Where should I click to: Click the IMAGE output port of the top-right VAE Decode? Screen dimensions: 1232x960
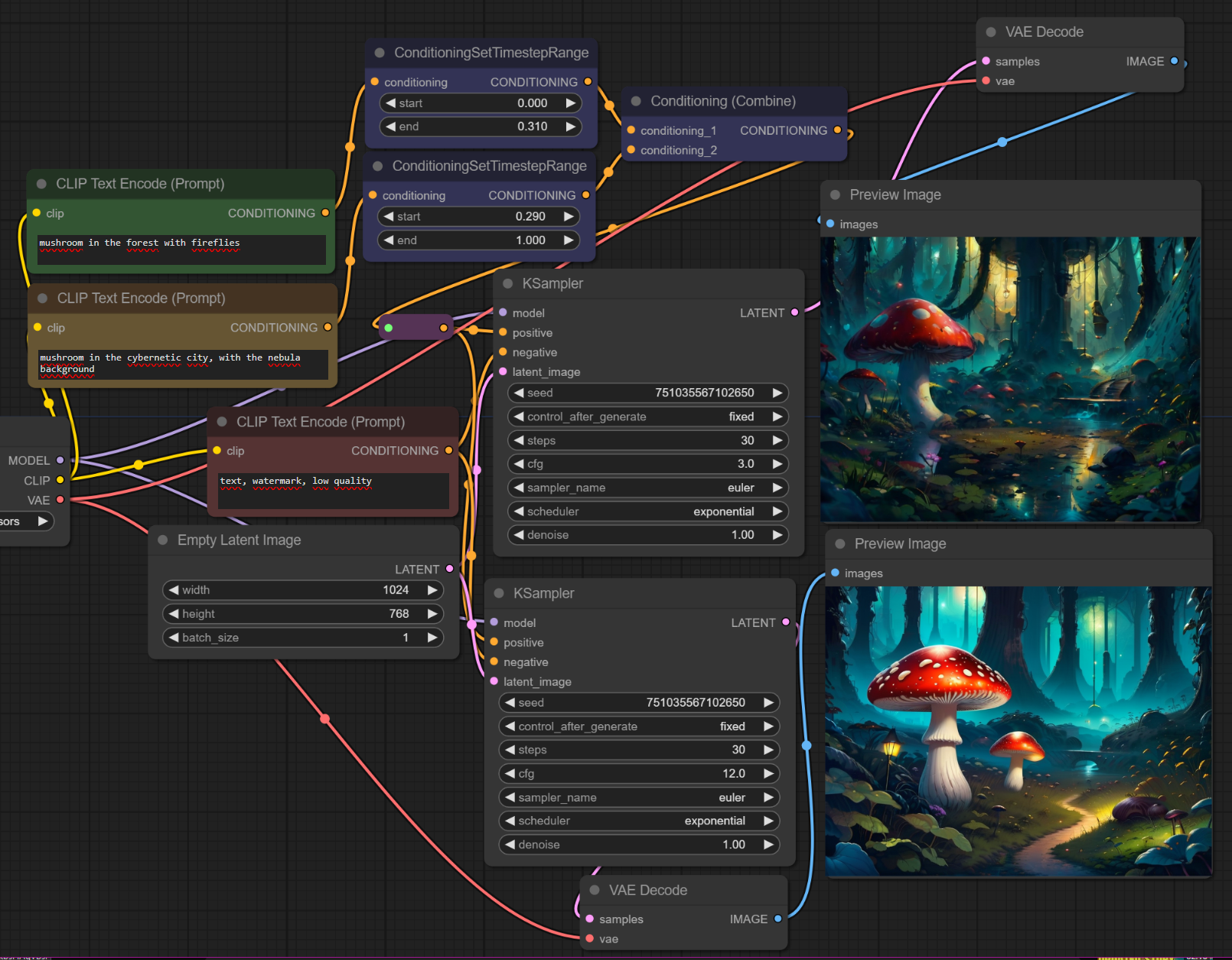coord(1174,61)
